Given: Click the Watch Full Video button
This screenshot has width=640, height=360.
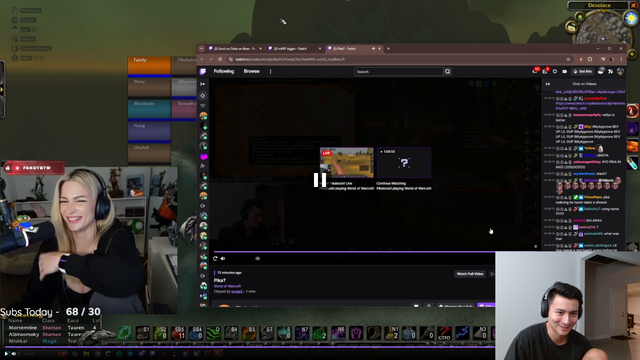Looking at the screenshot, I should 470,274.
